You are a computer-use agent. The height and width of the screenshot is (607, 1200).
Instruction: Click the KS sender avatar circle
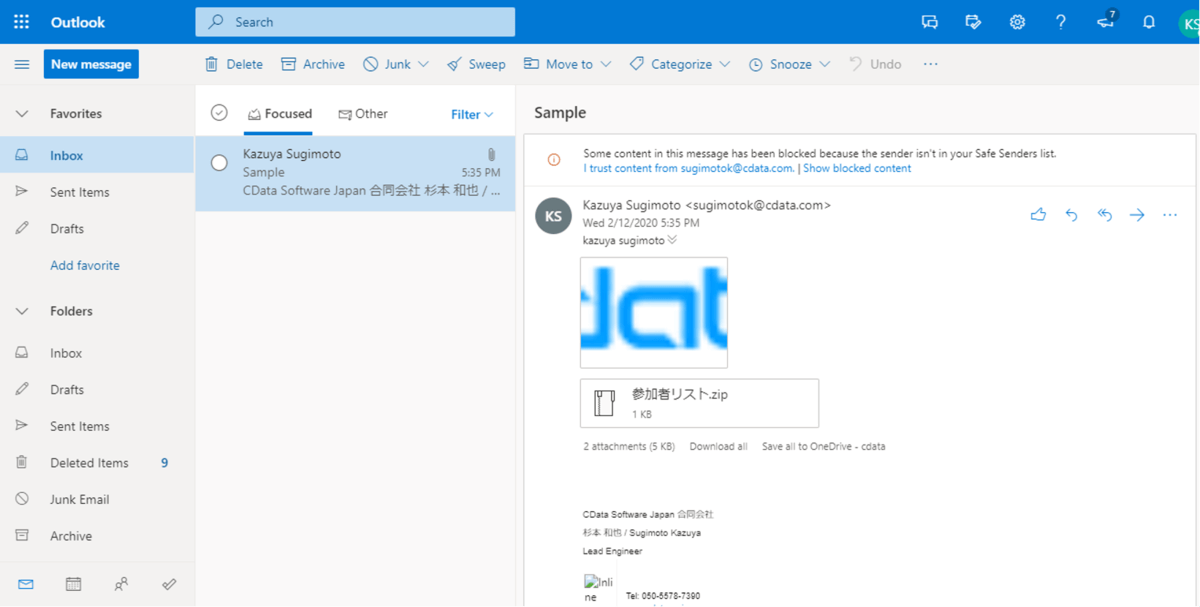(553, 216)
